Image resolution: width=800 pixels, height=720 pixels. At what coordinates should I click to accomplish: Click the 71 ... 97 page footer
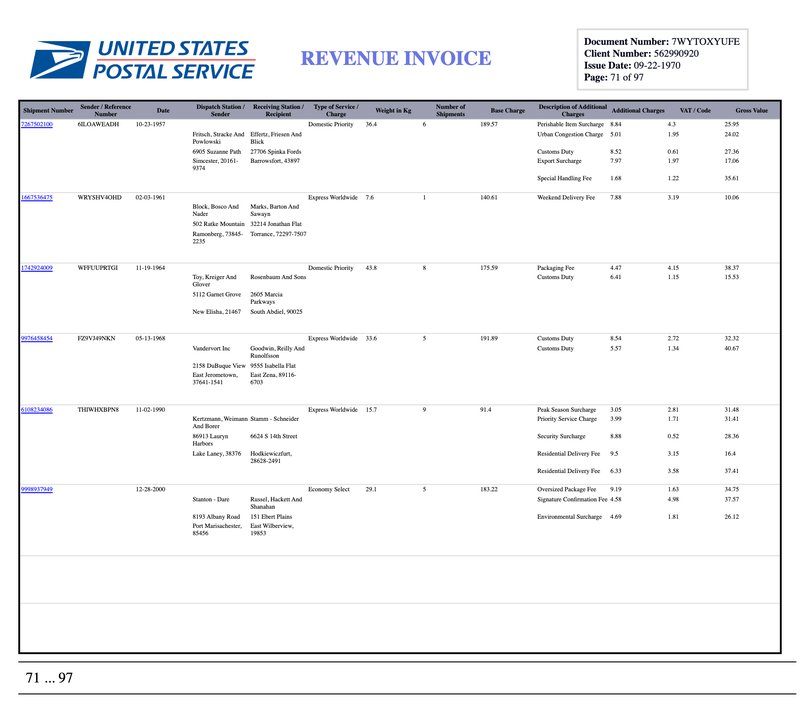pos(49,678)
